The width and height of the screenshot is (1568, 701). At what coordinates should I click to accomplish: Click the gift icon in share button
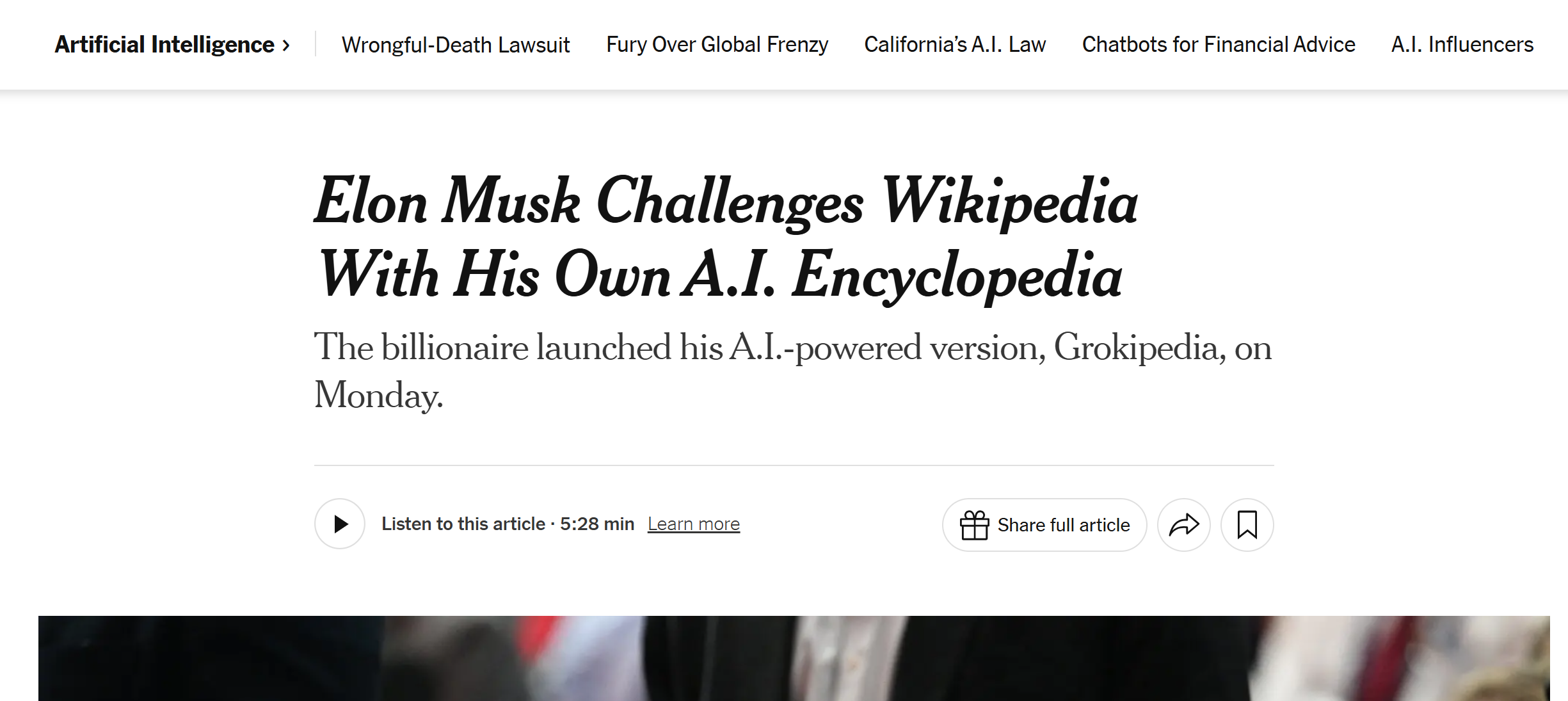click(974, 525)
